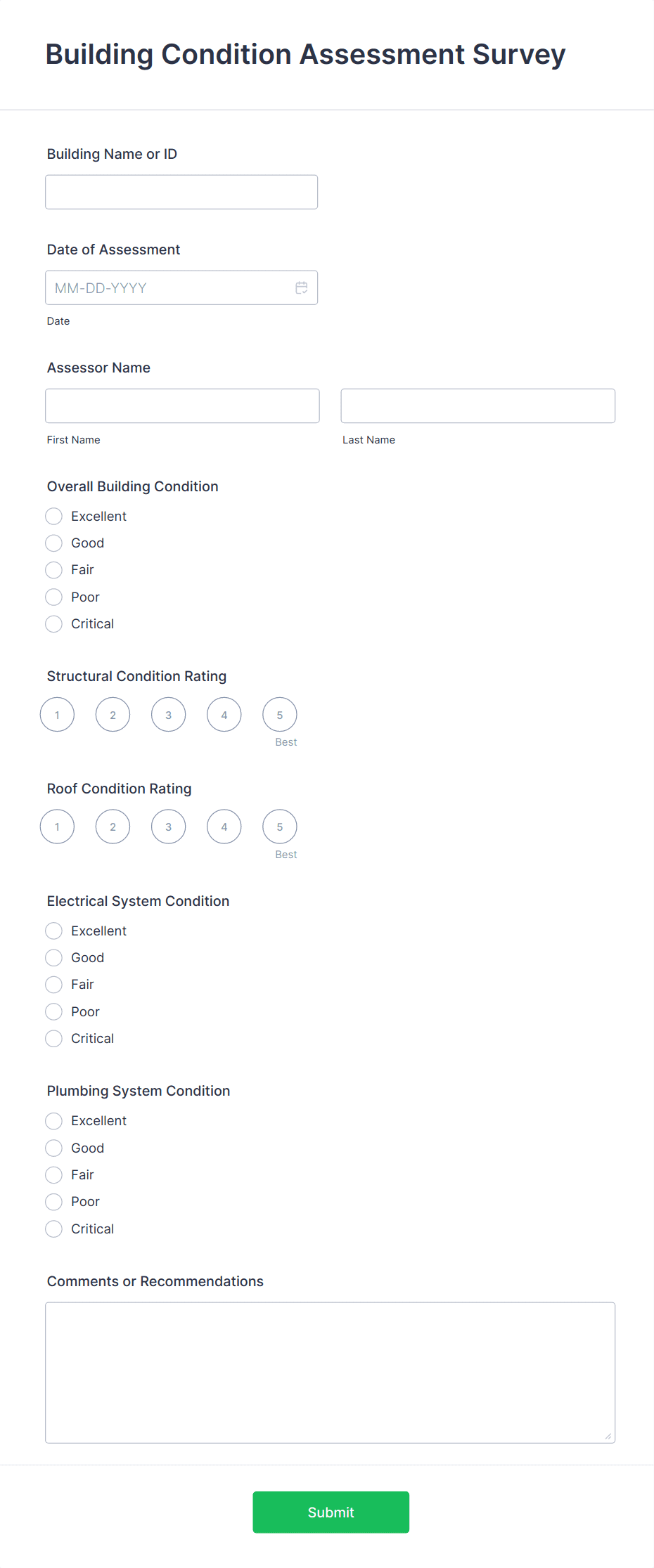Image resolution: width=654 pixels, height=1568 pixels.
Task: Open the calendar date picker icon
Action: [x=301, y=287]
